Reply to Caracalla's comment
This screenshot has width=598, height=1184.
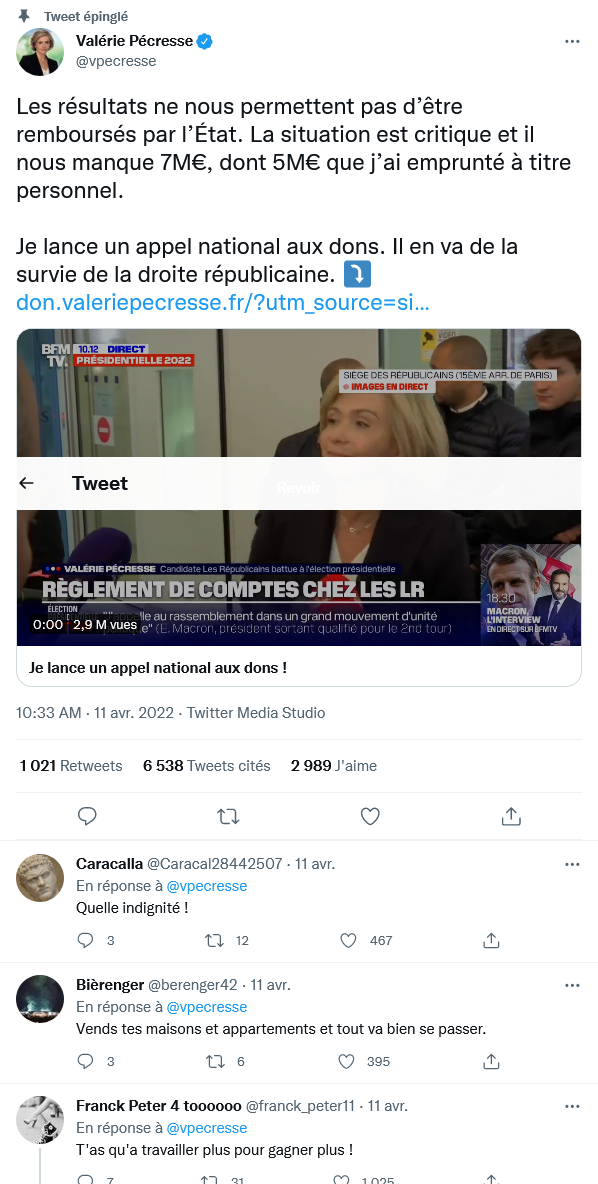pos(85,940)
